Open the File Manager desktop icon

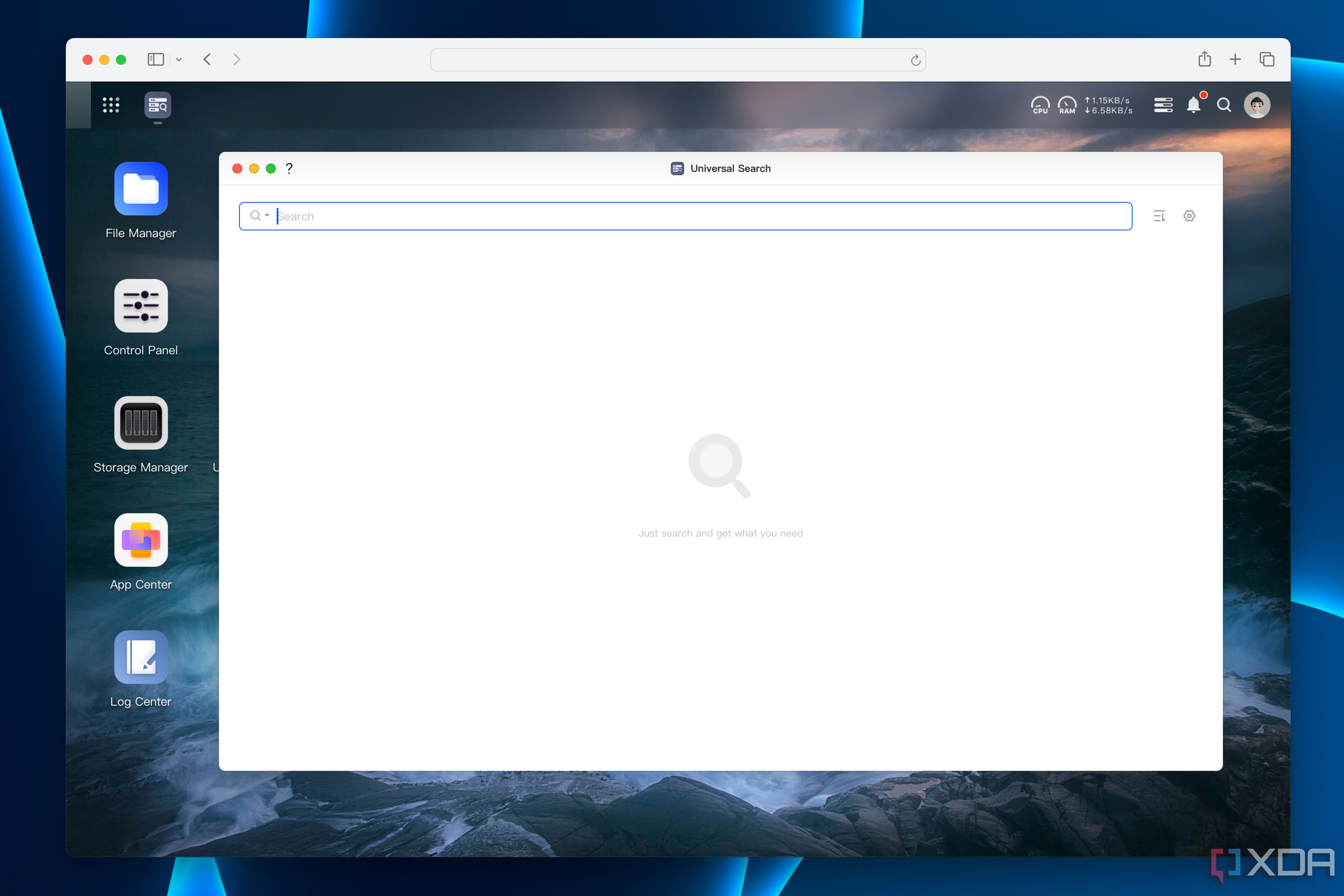point(141,189)
